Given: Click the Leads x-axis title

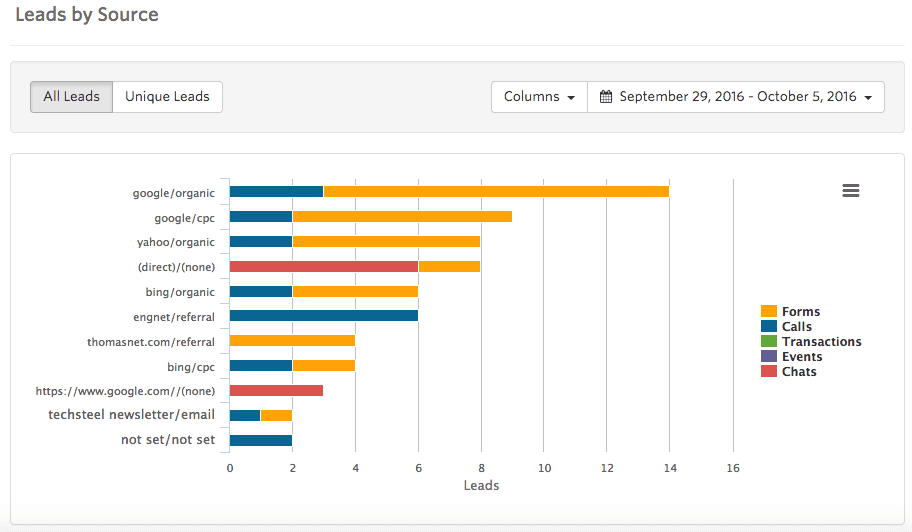Looking at the screenshot, I should (x=481, y=485).
